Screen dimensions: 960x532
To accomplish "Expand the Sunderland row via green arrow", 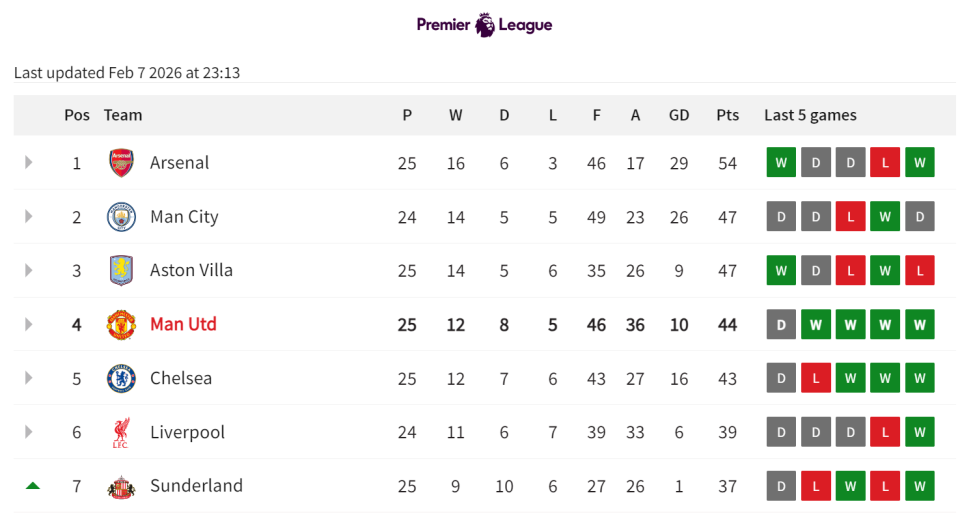I will click(32, 486).
